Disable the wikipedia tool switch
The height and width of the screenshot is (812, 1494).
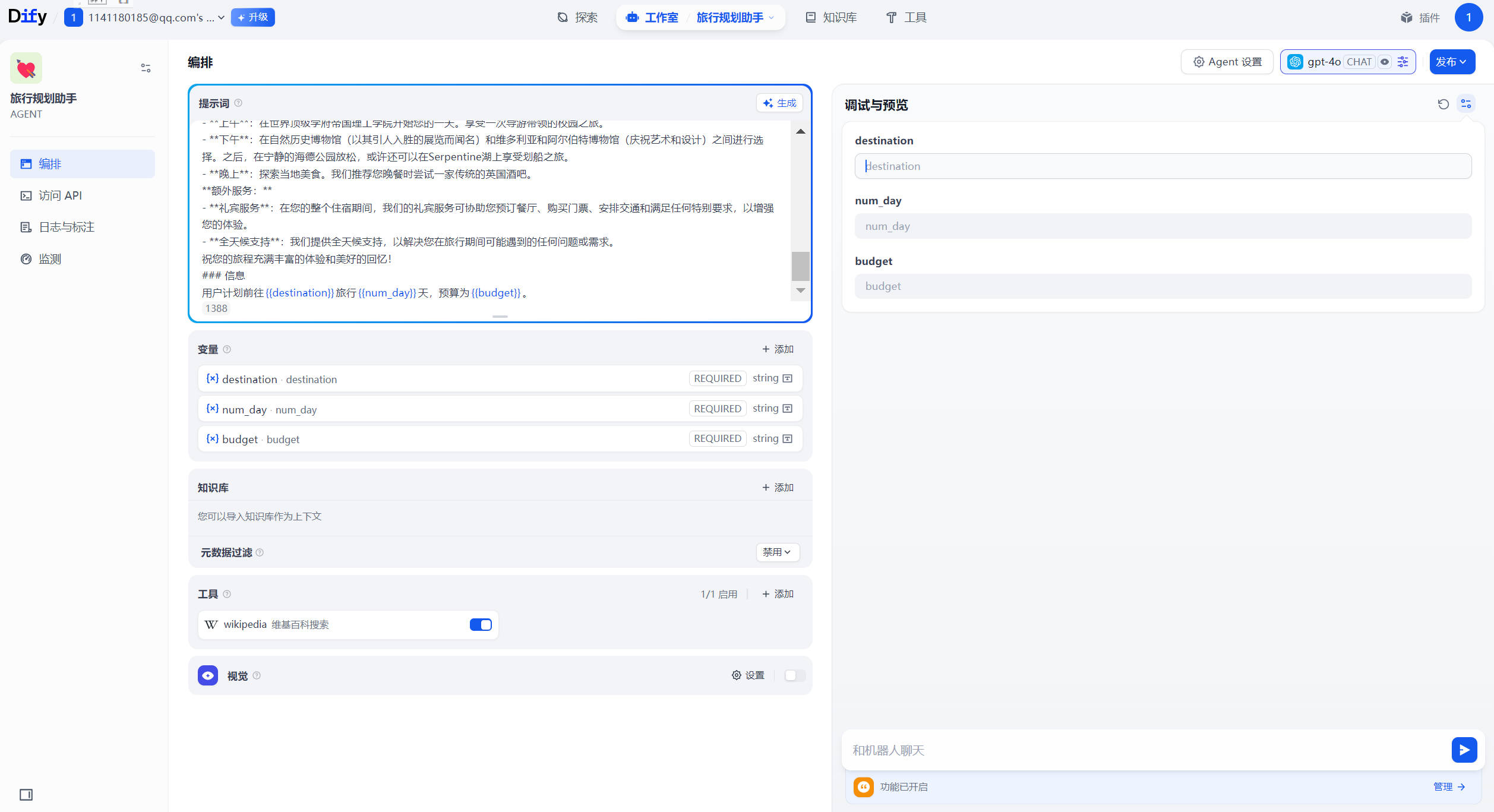coord(480,624)
